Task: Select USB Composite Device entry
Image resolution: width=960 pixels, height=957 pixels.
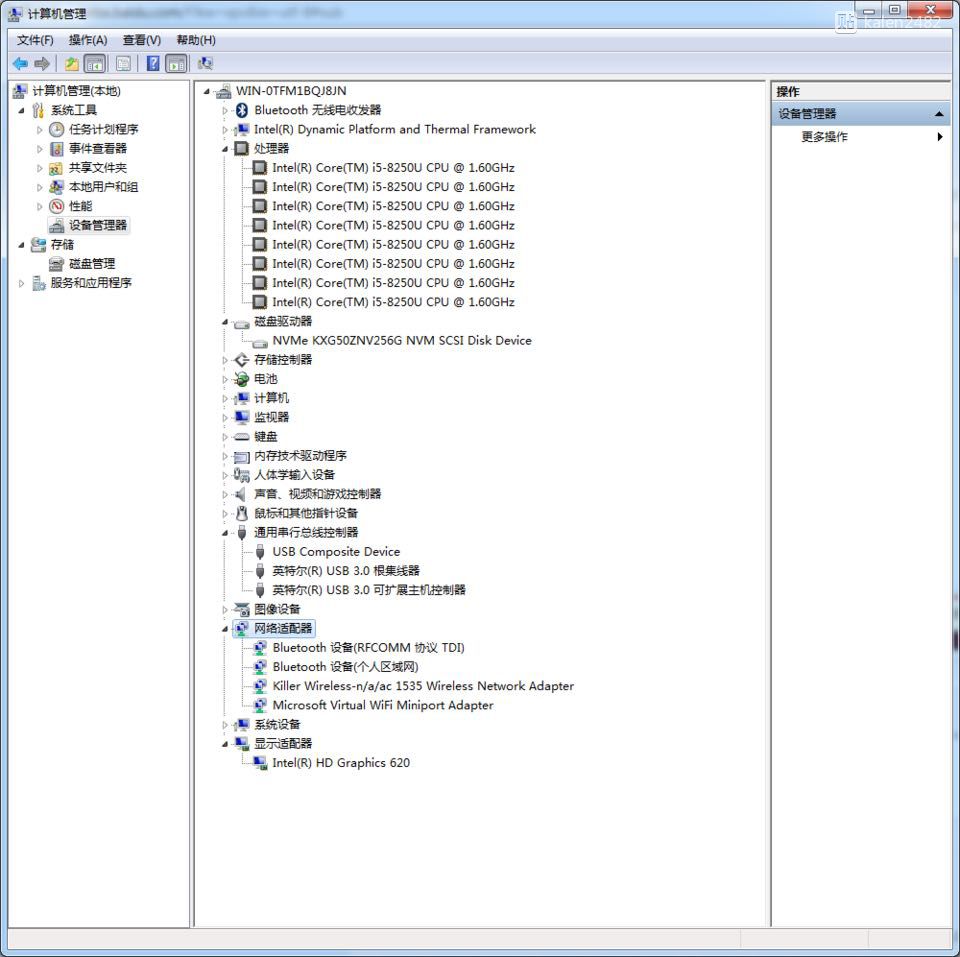Action: point(336,552)
